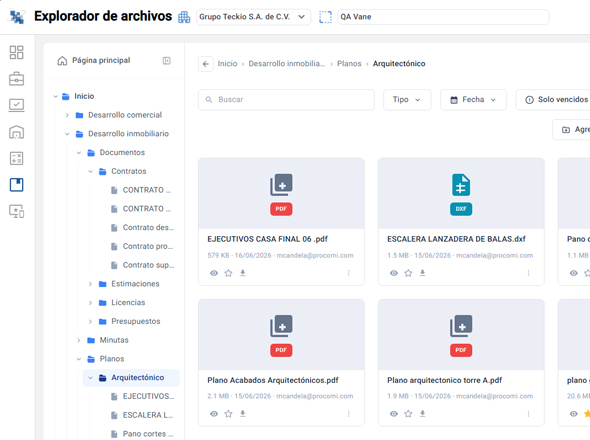Image resolution: width=590 pixels, height=440 pixels.
Task: Open the dashboard grid icon in sidebar
Action: point(16,52)
